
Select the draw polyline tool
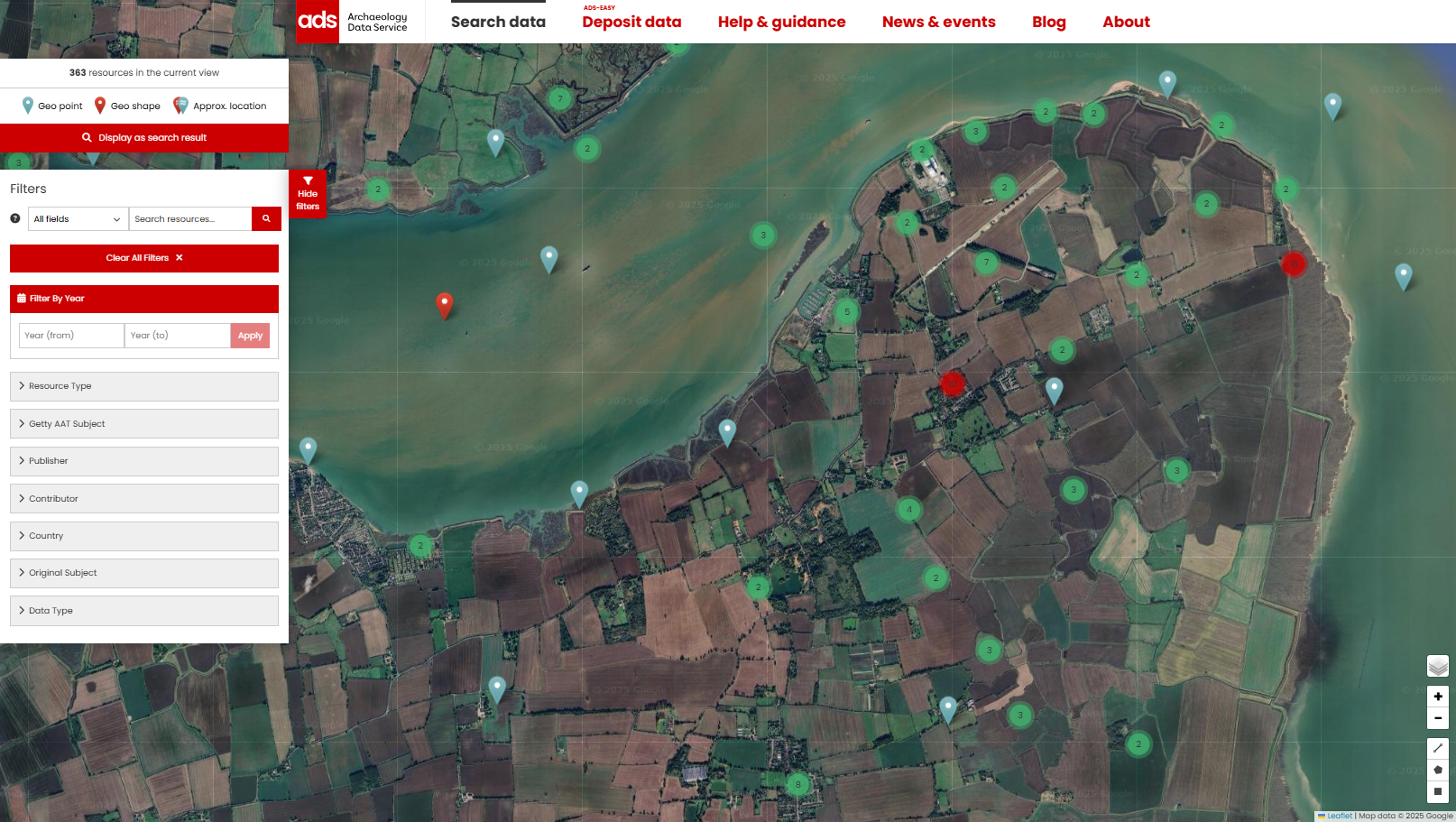coord(1437,748)
